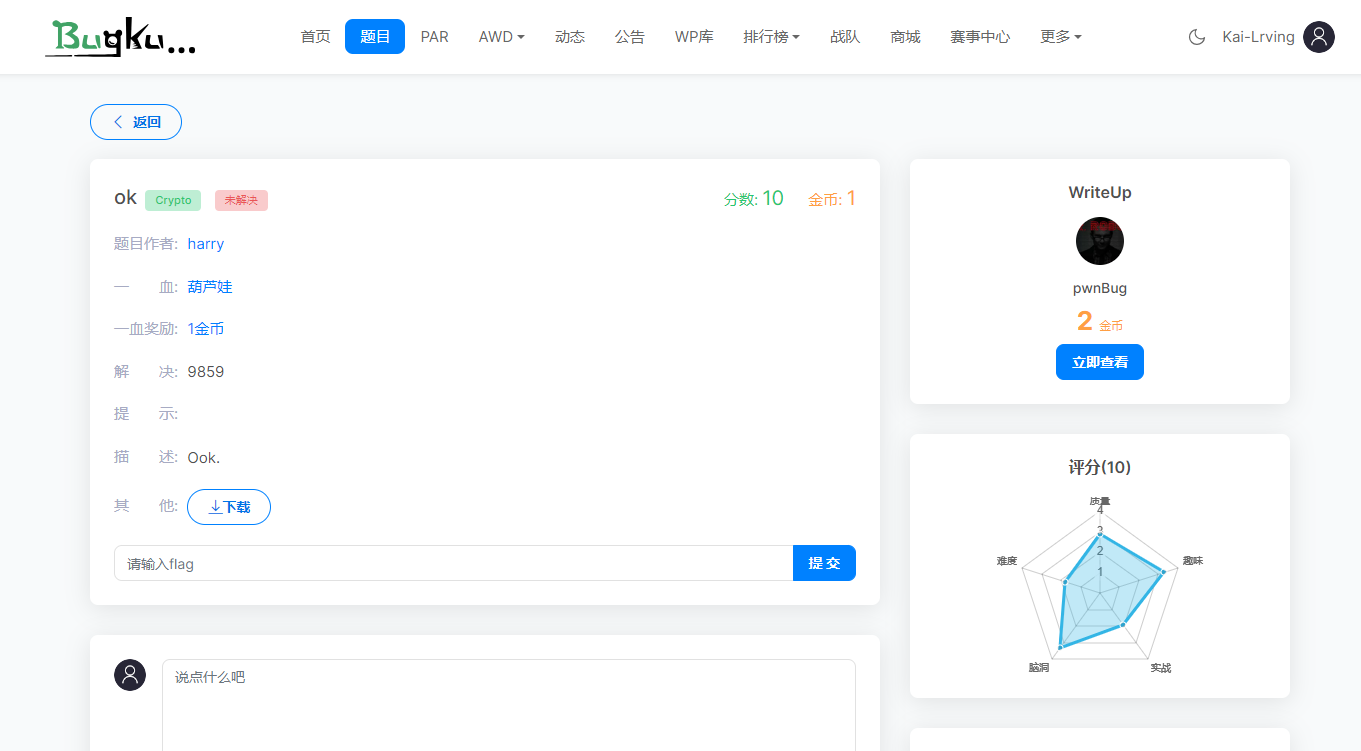1361x751 pixels.
Task: Toggle the 未解决 status badge
Action: tap(241, 200)
